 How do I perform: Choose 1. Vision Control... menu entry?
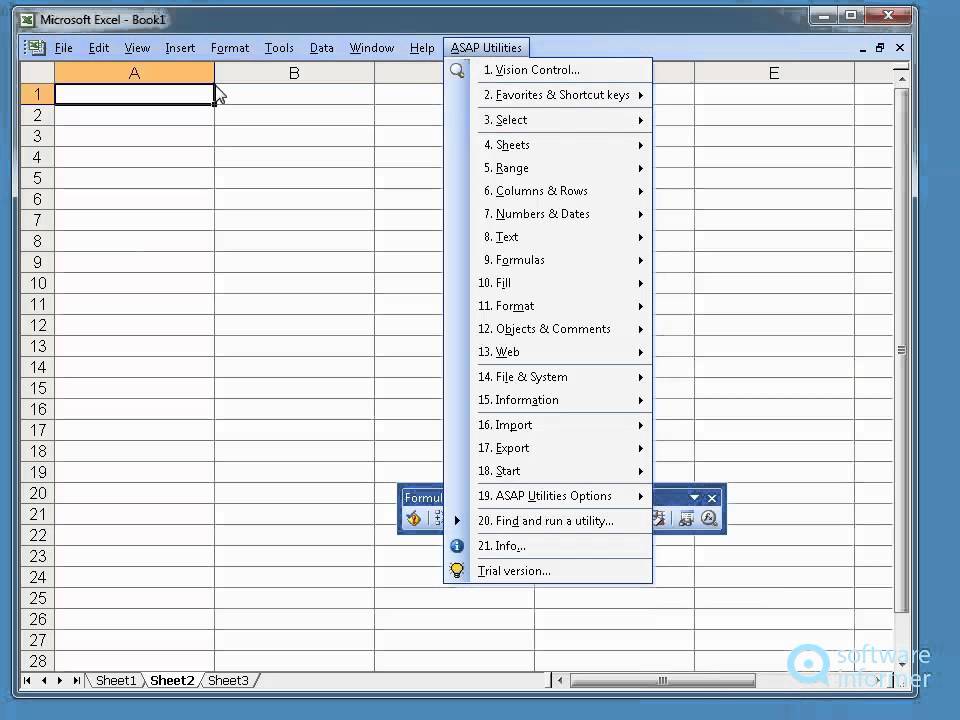pos(549,70)
